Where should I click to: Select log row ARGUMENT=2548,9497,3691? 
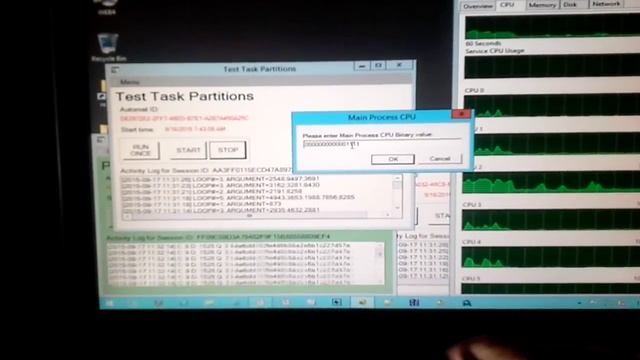tap(220, 179)
